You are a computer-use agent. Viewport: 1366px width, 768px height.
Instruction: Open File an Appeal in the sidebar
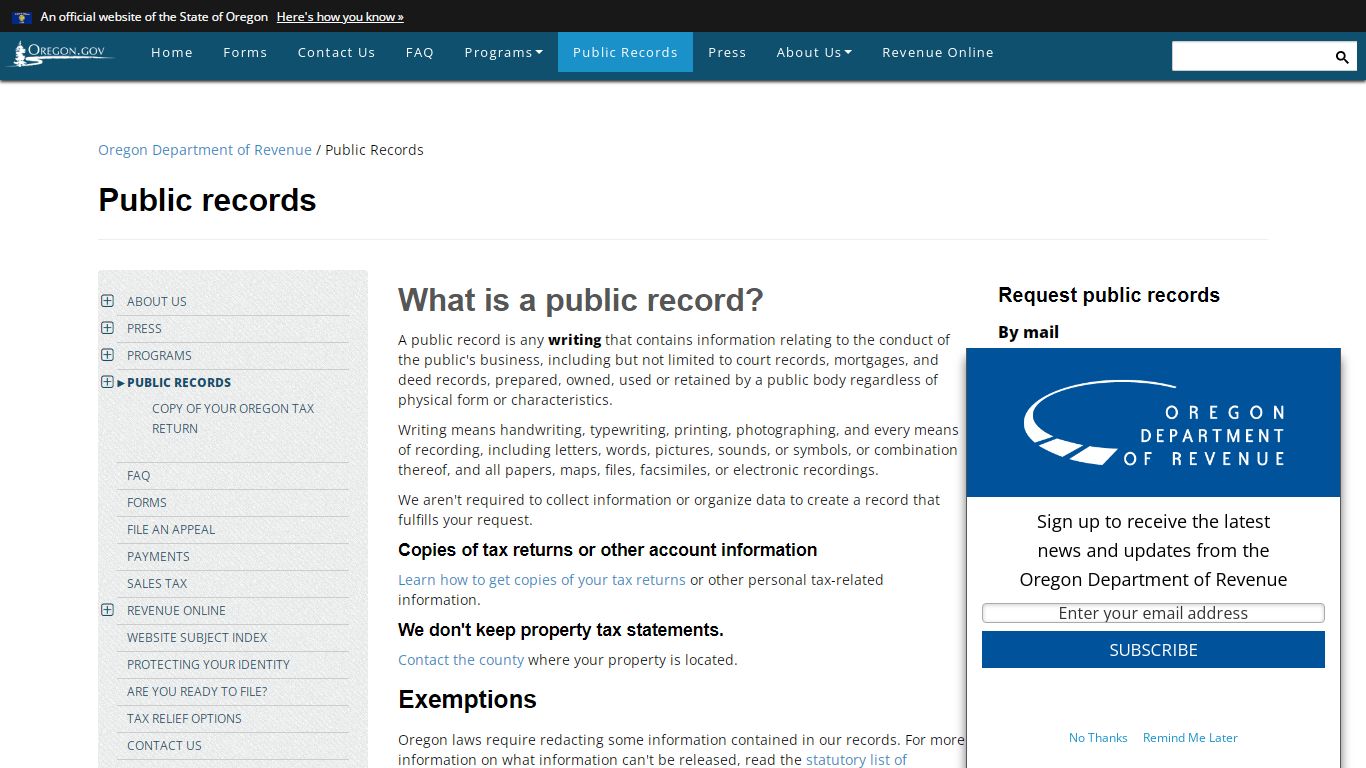coord(171,530)
